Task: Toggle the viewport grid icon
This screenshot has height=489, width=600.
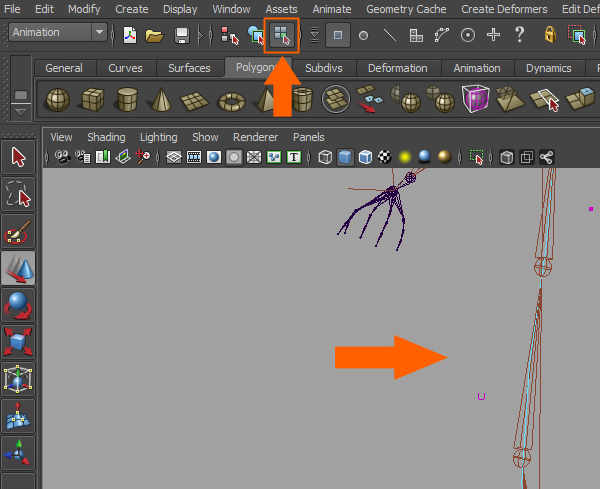Action: point(174,157)
